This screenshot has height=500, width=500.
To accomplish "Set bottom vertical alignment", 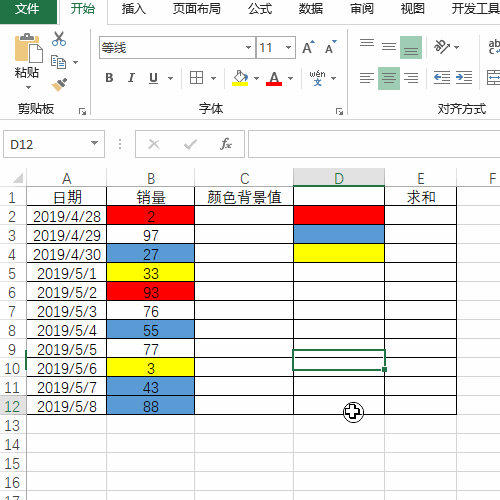I will pyautogui.click(x=411, y=48).
